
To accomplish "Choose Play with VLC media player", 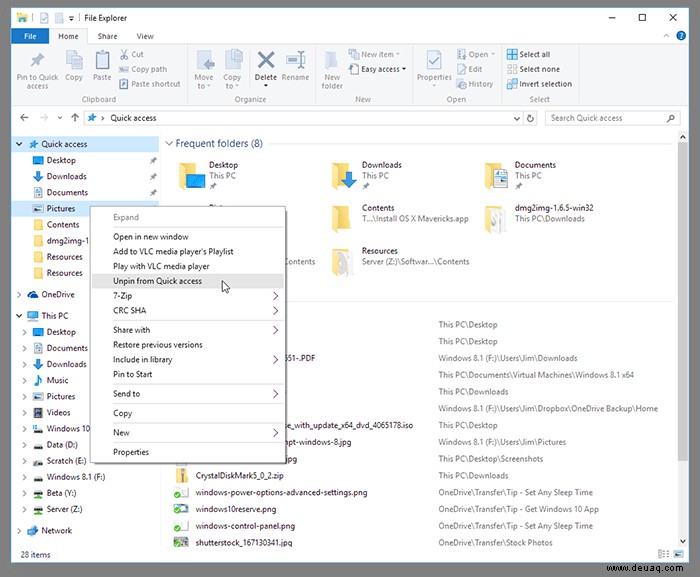I will click(x=188, y=266).
